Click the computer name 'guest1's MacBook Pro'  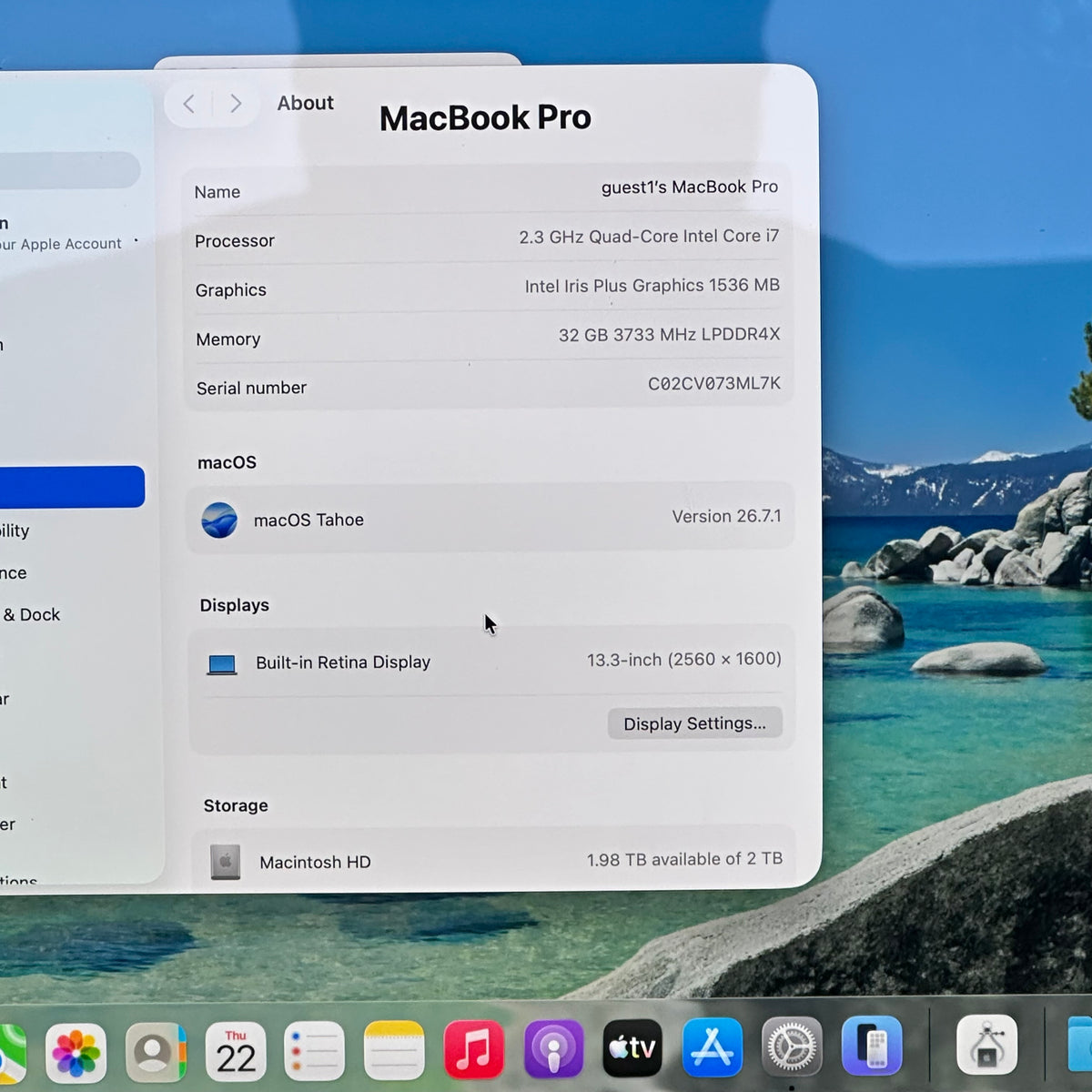pyautogui.click(x=689, y=187)
